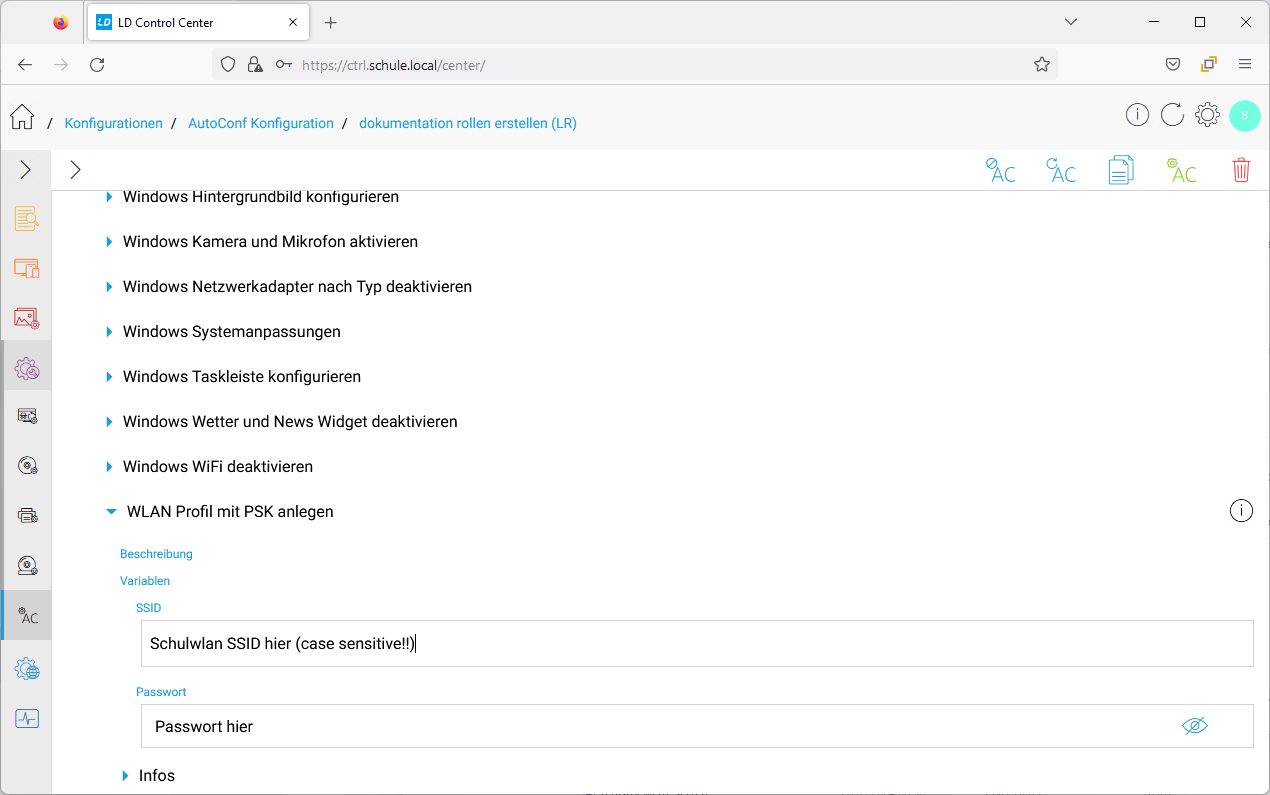Click the Firefox extensions icon in the toolbar
The height and width of the screenshot is (795, 1270).
click(x=1209, y=64)
